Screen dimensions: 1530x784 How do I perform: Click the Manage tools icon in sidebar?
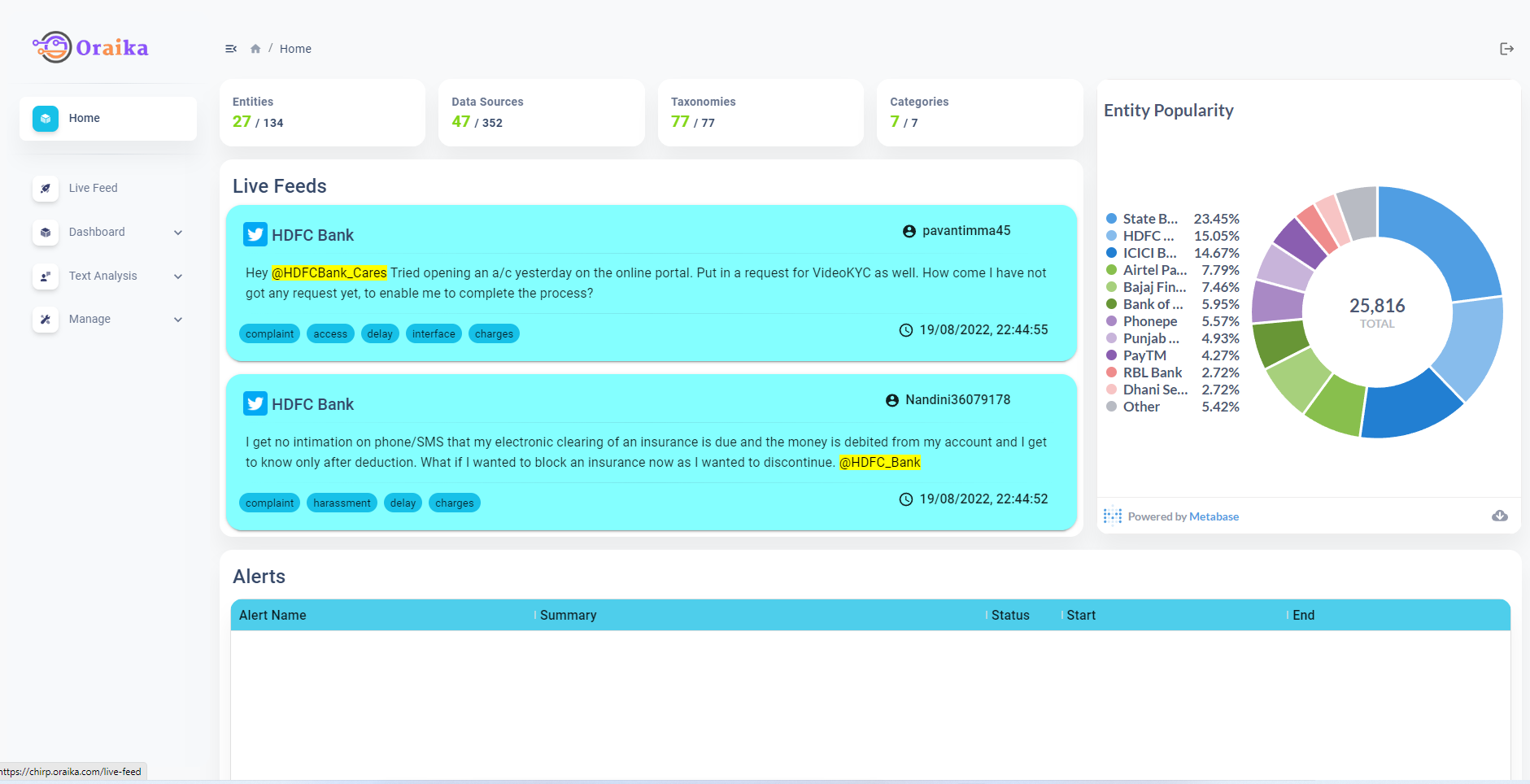[x=46, y=320]
